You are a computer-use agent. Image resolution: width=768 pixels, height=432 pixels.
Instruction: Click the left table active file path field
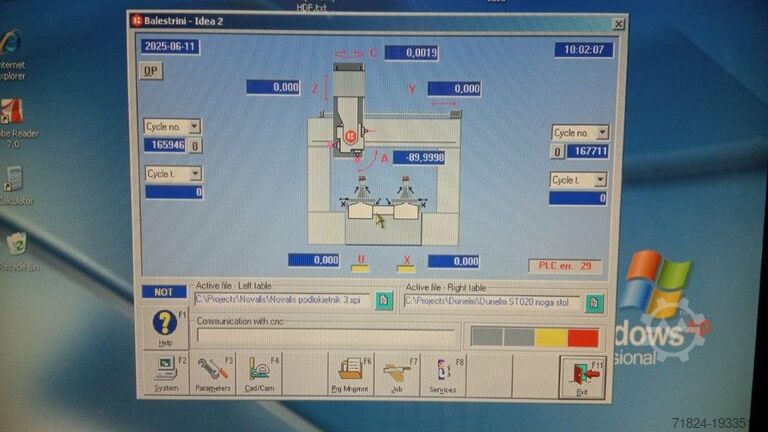pyautogui.click(x=283, y=300)
